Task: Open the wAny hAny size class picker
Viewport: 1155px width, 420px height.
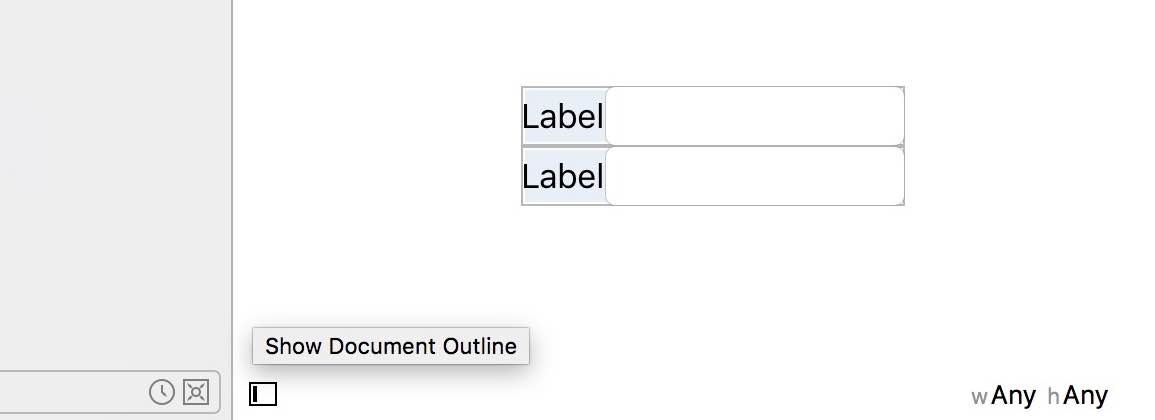Action: (x=1039, y=396)
